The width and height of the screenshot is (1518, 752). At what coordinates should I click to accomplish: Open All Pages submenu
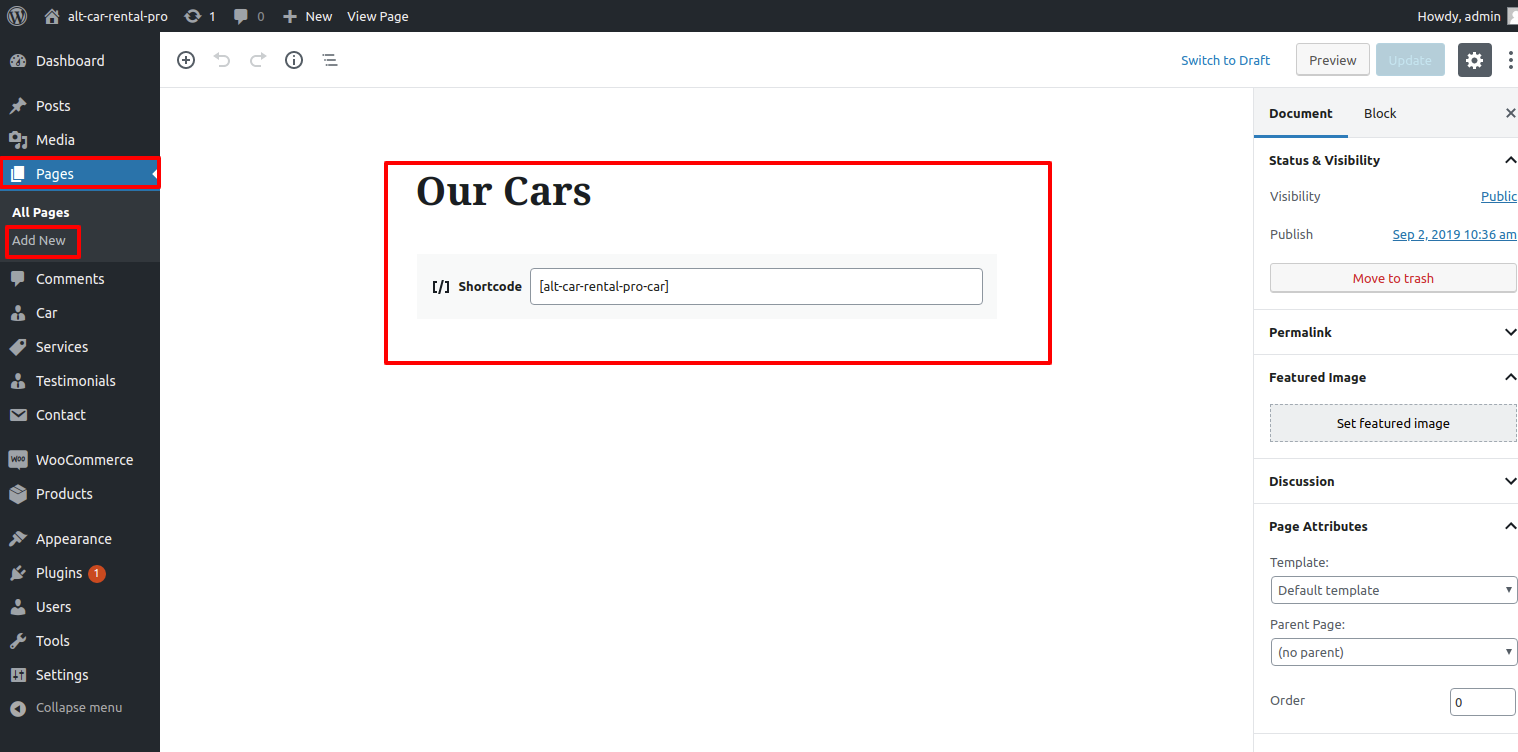tap(41, 212)
